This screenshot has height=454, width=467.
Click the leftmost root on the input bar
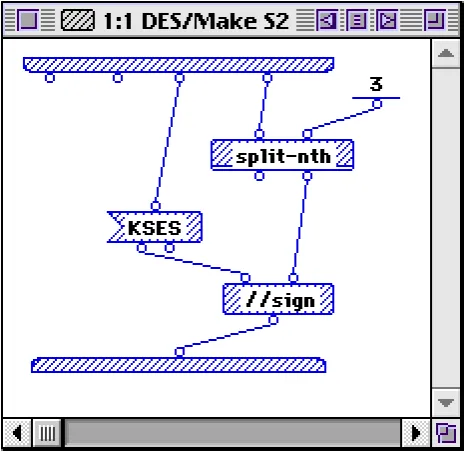point(50,78)
